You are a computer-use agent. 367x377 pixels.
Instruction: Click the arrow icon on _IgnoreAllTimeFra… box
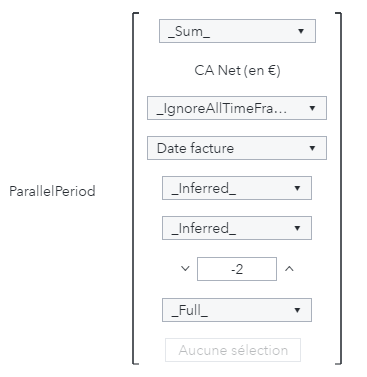(312, 108)
